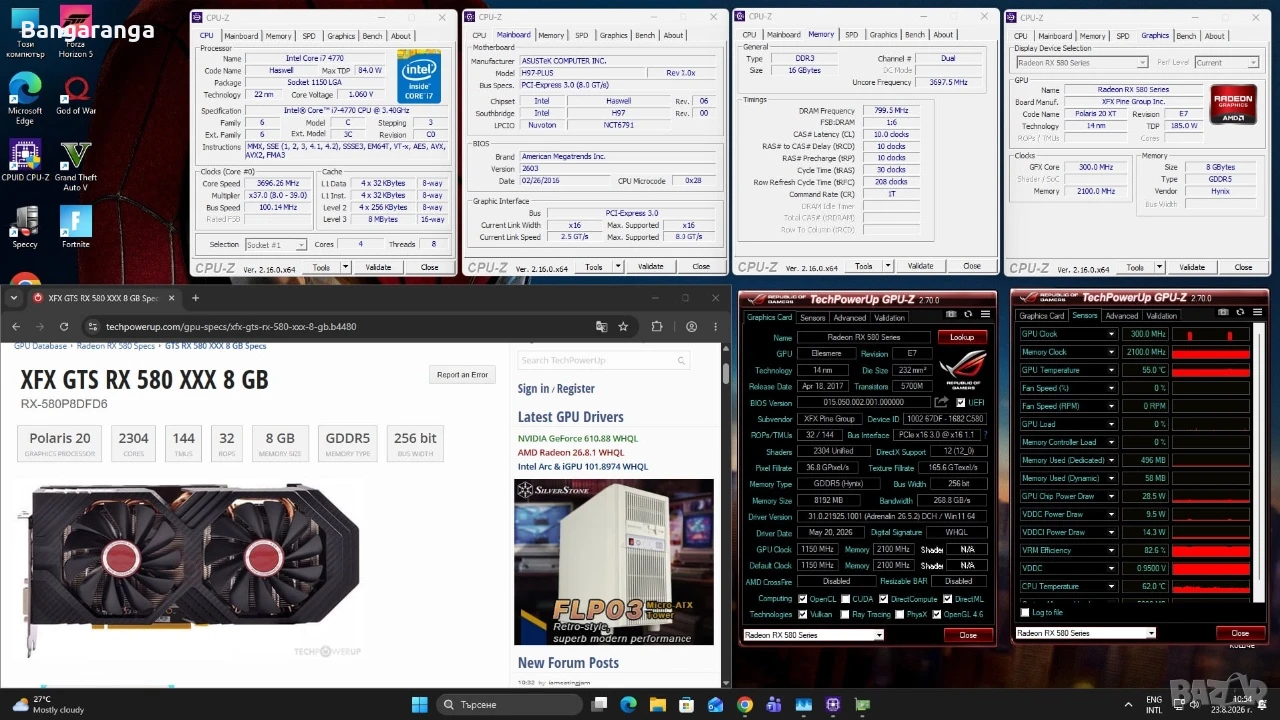This screenshot has width=1280, height=720.
Task: Open a new Chrome tab
Action: point(195,298)
